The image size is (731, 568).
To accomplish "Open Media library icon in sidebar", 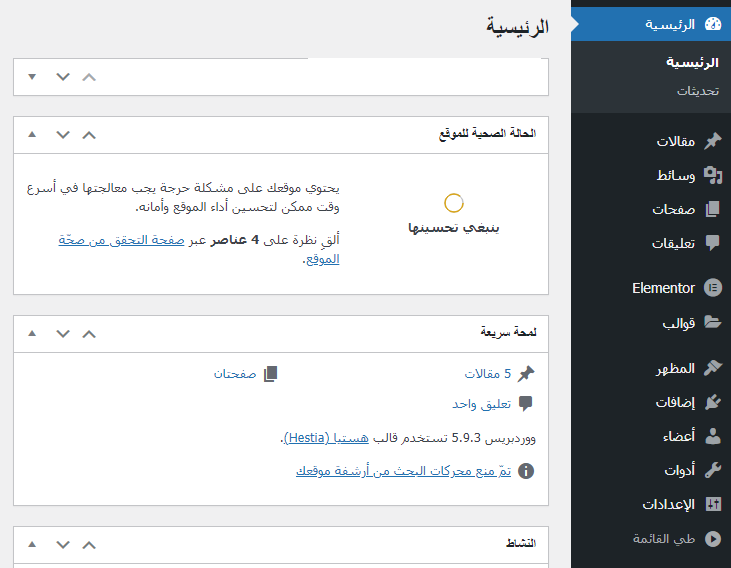I will coord(712,175).
